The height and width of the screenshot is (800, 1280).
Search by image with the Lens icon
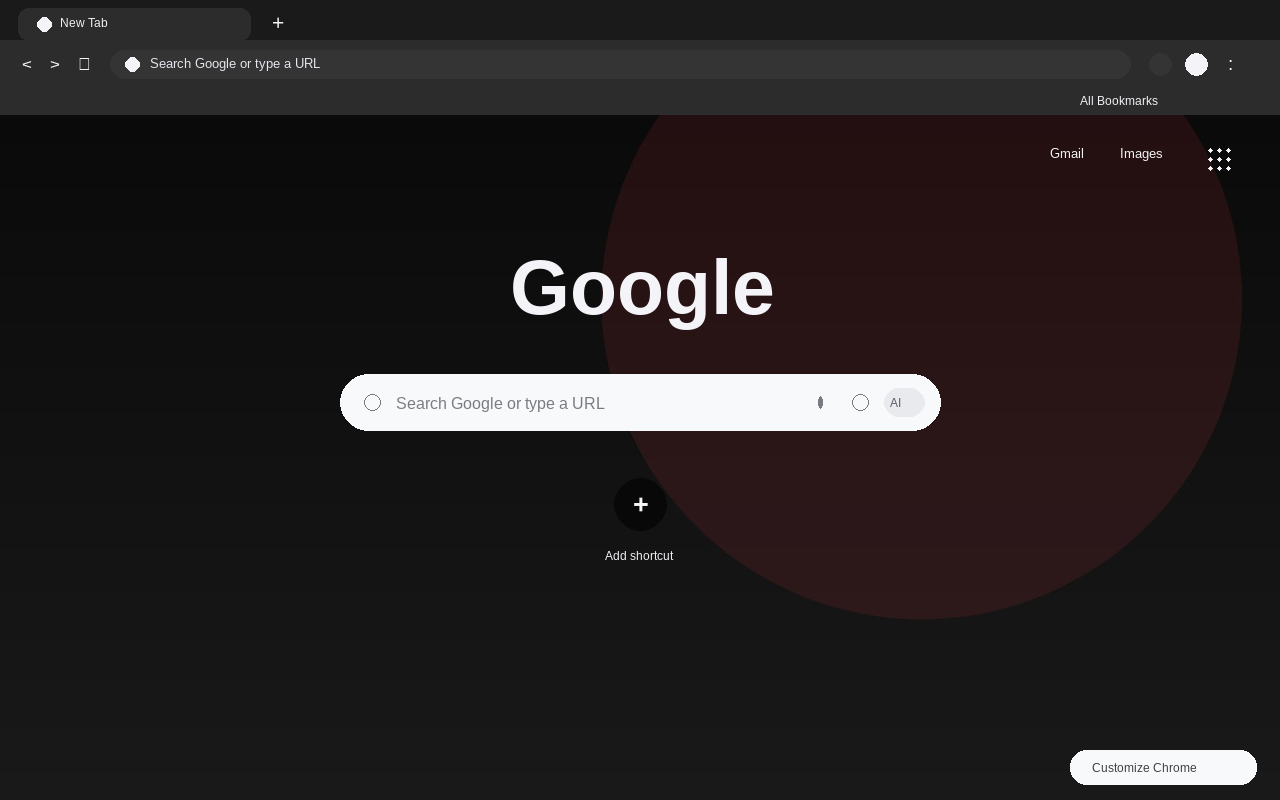(x=860, y=402)
